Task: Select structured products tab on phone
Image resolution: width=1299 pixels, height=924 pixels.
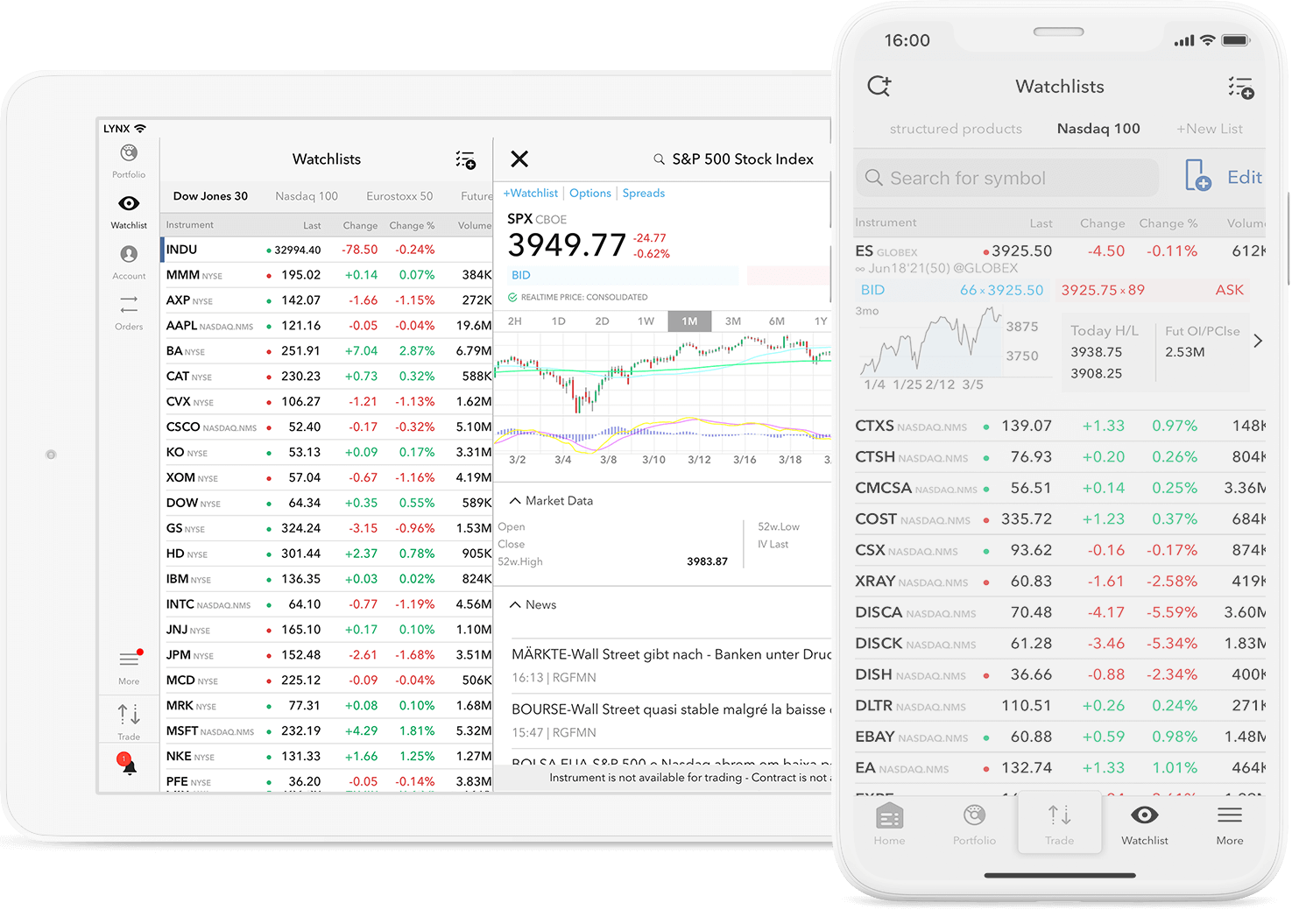Action: click(956, 129)
